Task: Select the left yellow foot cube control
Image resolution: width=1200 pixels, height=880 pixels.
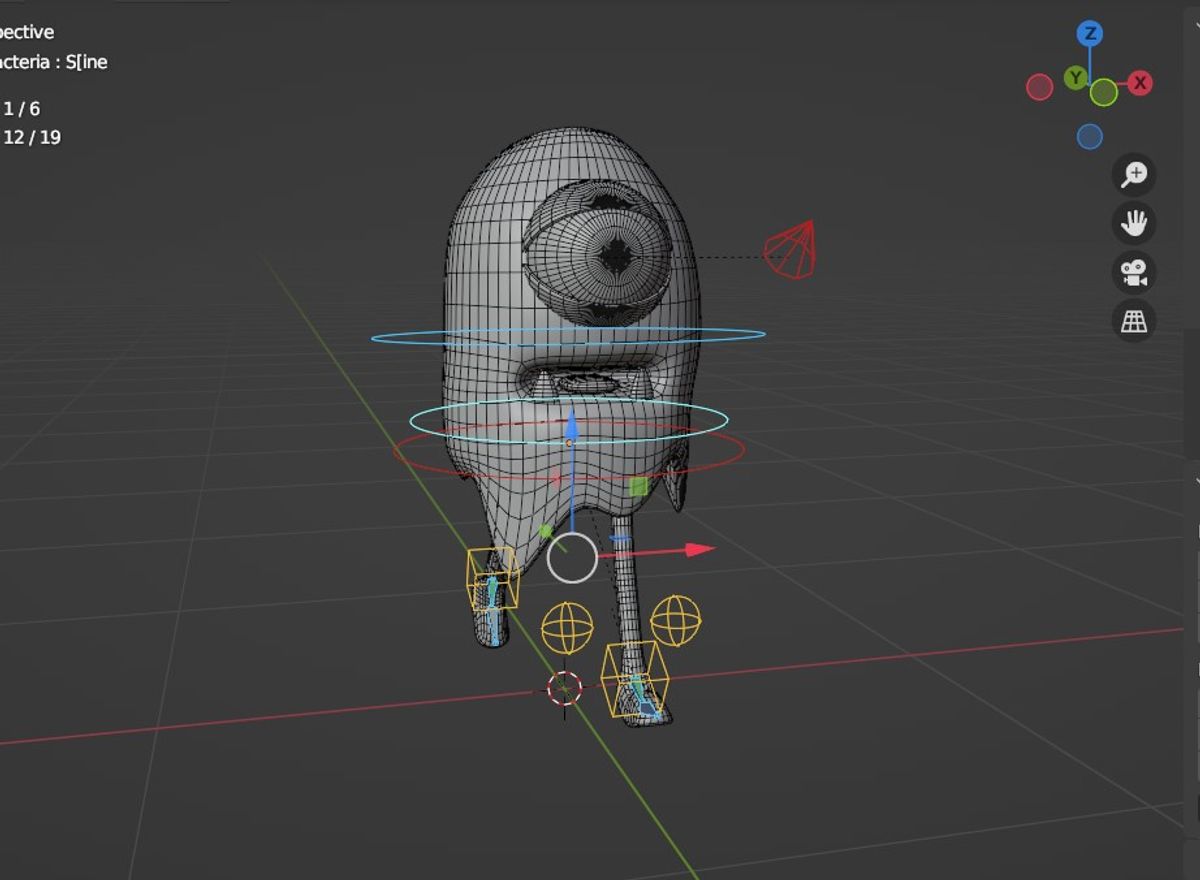Action: [492, 577]
